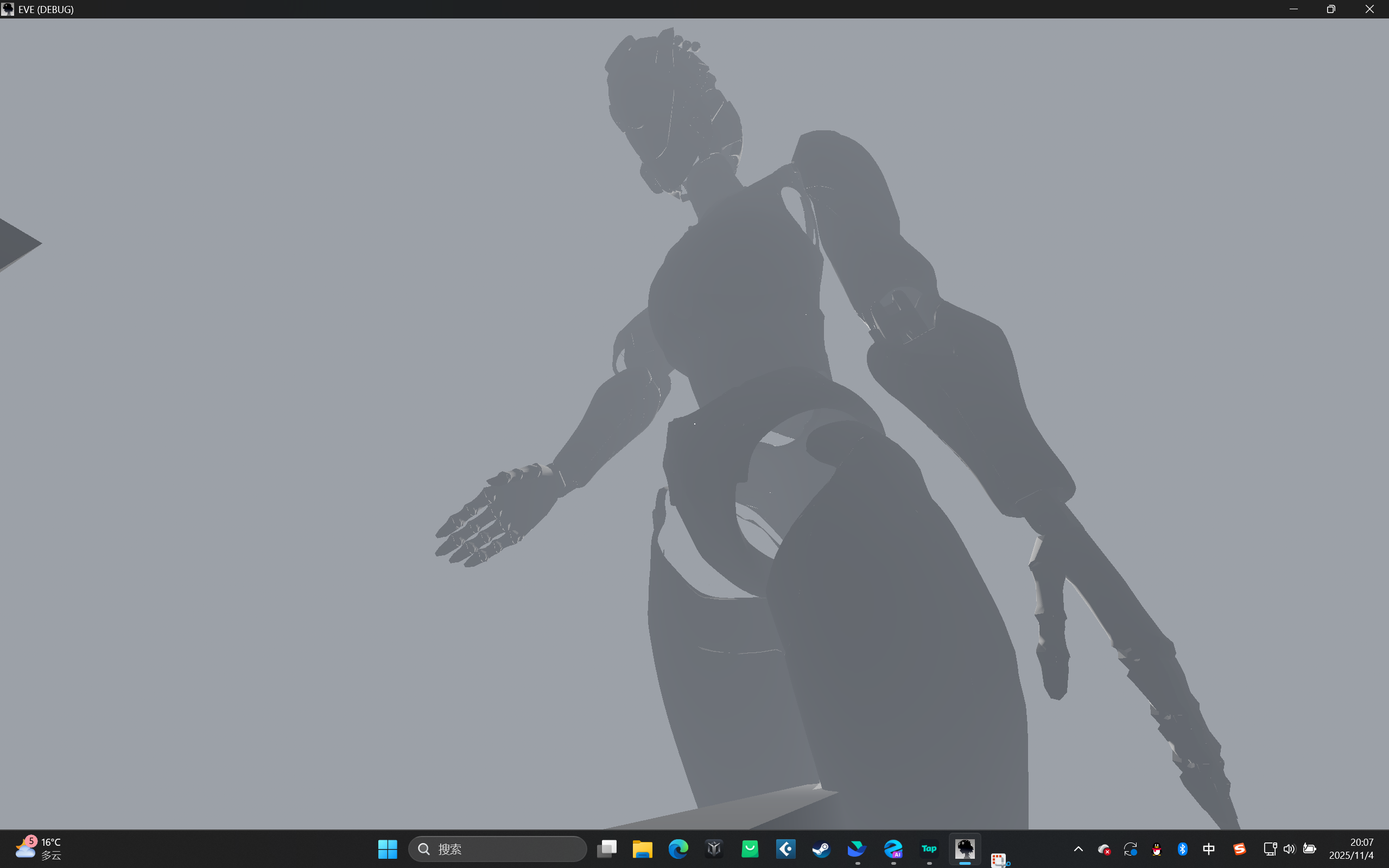Launch Microsoft Edge browser

click(x=678, y=848)
